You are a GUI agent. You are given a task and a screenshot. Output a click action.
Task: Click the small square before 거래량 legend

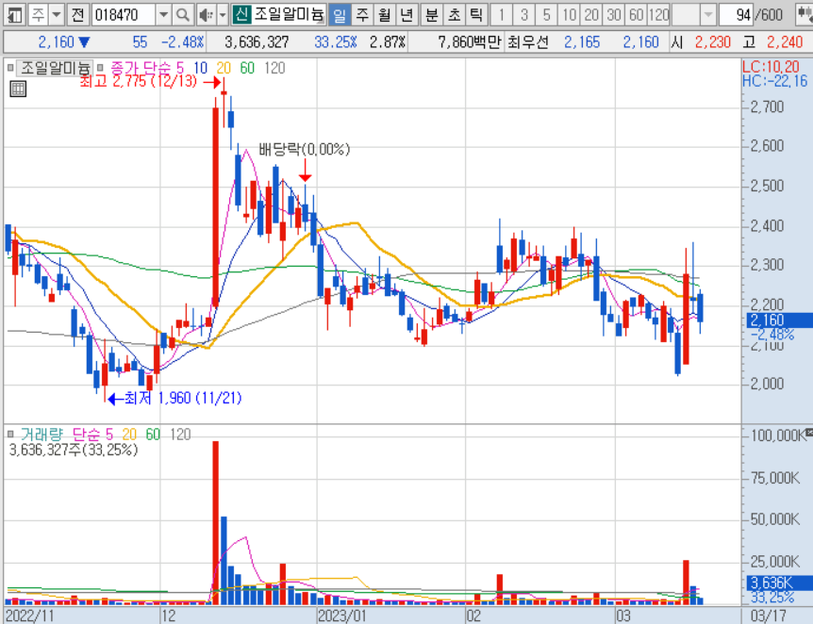(x=10, y=434)
